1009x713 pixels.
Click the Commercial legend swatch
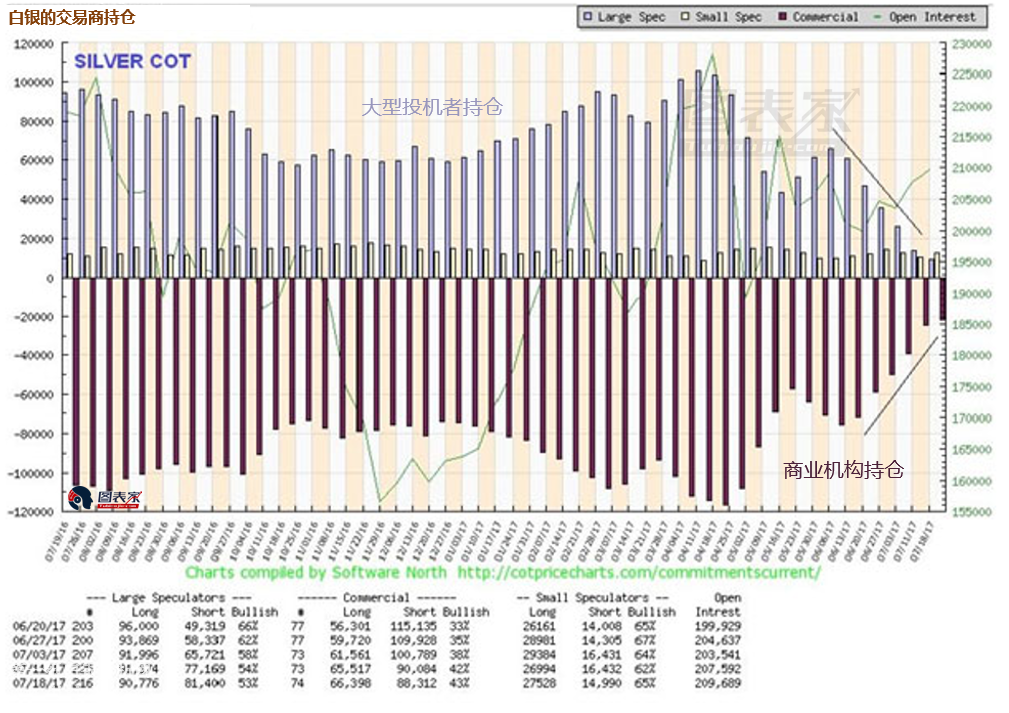coord(782,17)
